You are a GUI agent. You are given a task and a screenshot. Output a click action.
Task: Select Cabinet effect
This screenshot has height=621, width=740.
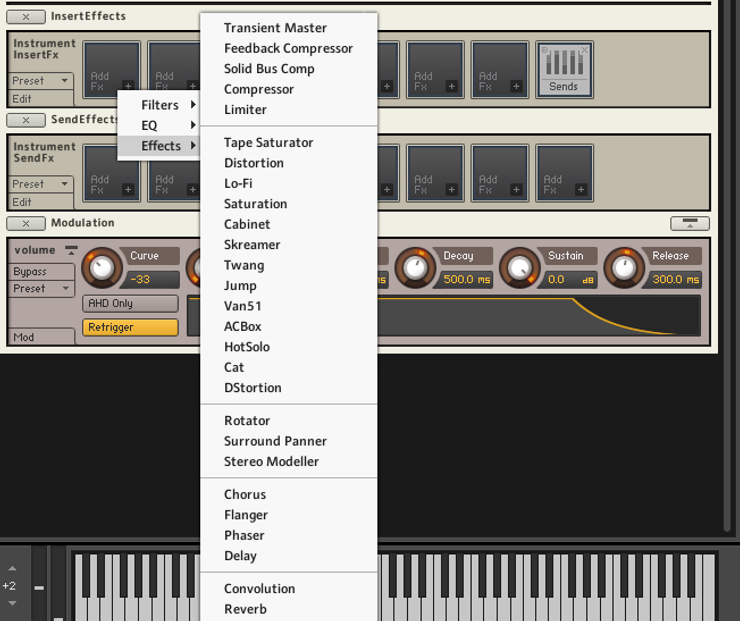[288, 224]
